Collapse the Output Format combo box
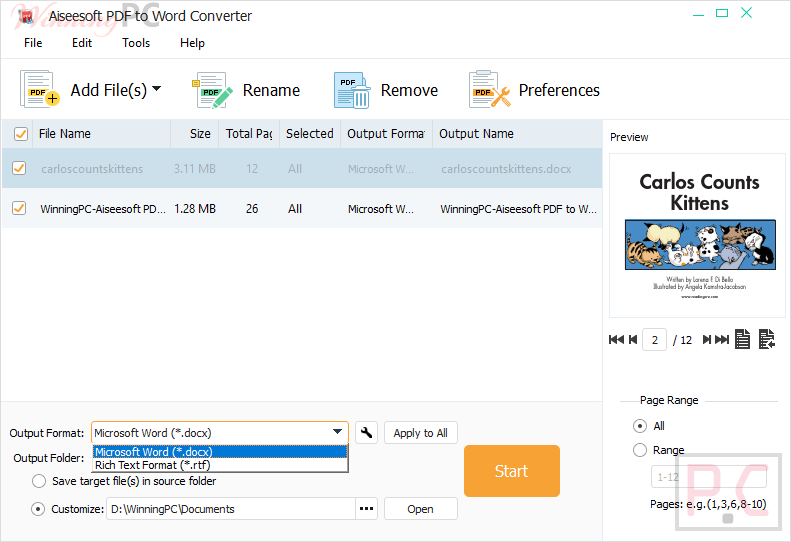The image size is (791, 542). 337,432
